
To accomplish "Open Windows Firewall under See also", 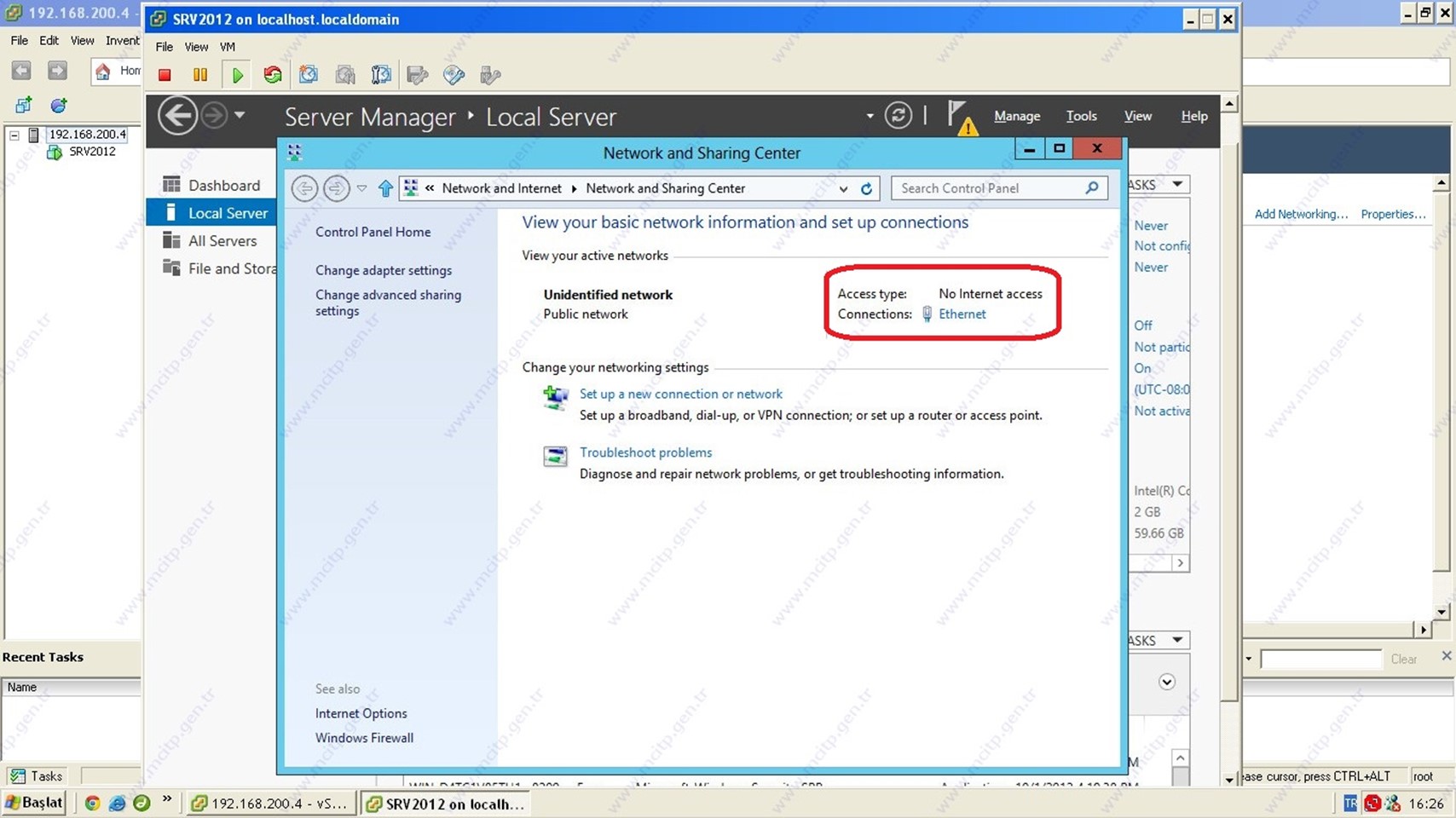I will (364, 738).
